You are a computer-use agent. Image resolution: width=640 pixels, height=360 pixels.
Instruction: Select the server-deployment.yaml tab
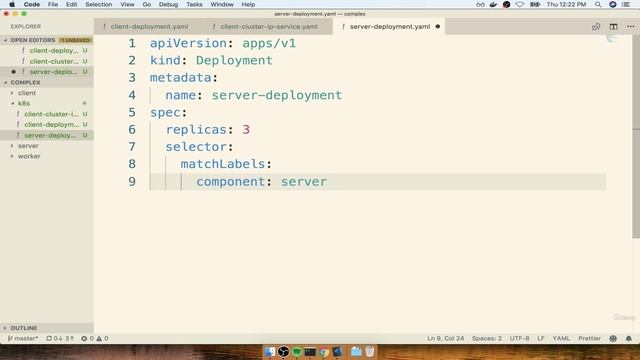[x=389, y=27]
